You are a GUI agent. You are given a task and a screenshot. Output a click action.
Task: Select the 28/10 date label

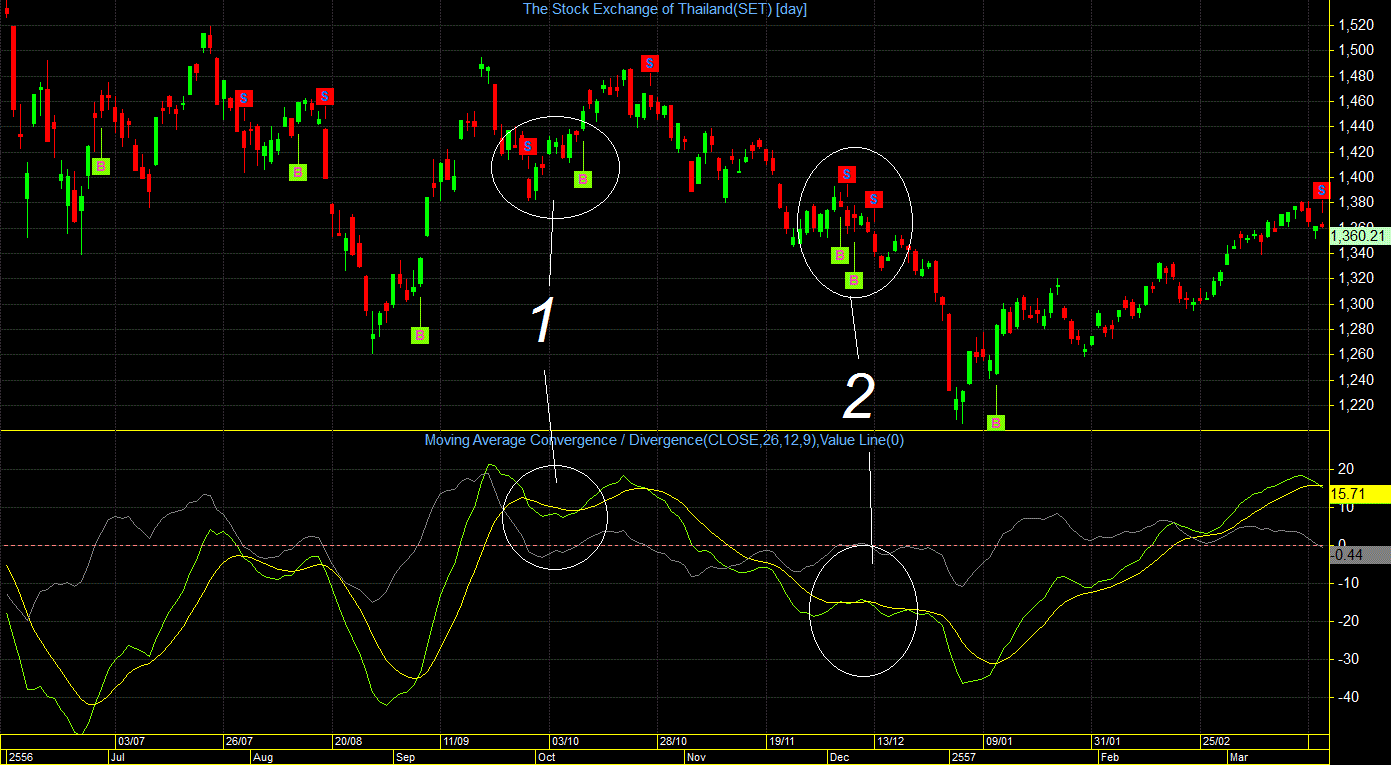tap(673, 742)
